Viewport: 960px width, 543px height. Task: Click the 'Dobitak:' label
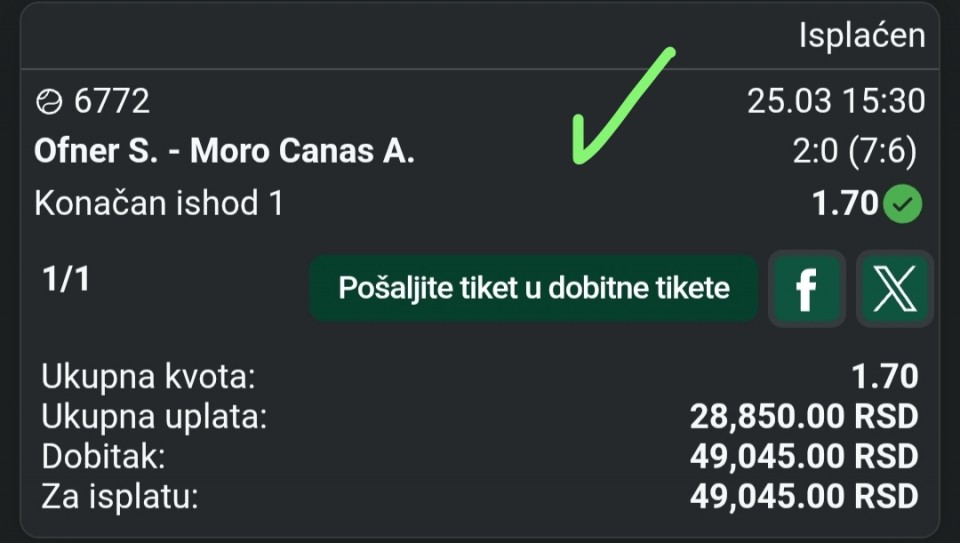coord(103,456)
